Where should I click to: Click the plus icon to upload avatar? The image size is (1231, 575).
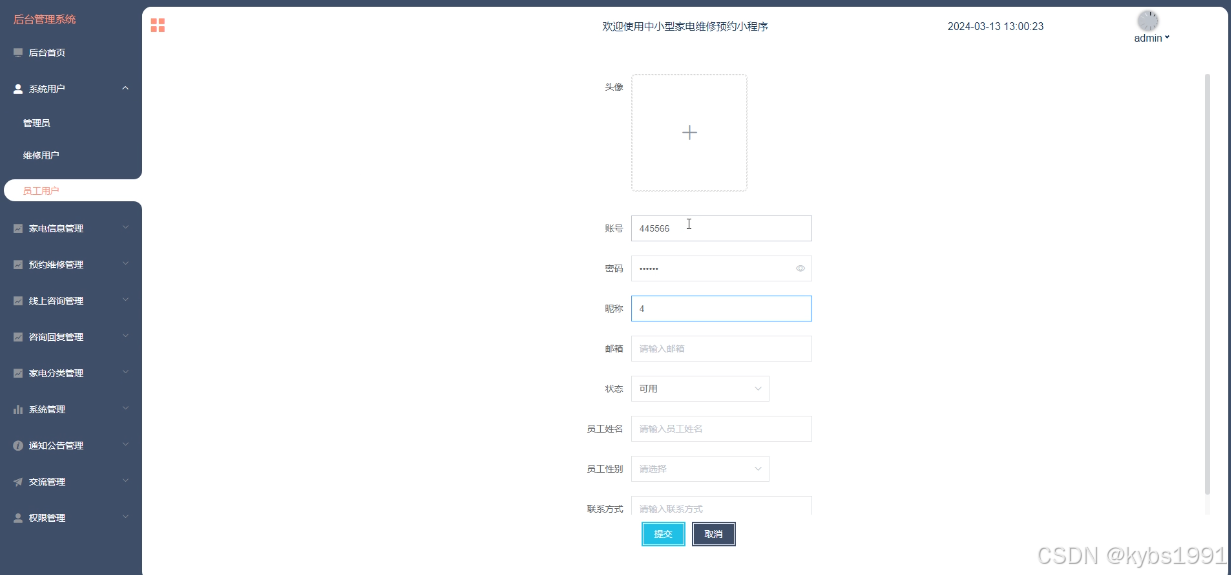[689, 132]
